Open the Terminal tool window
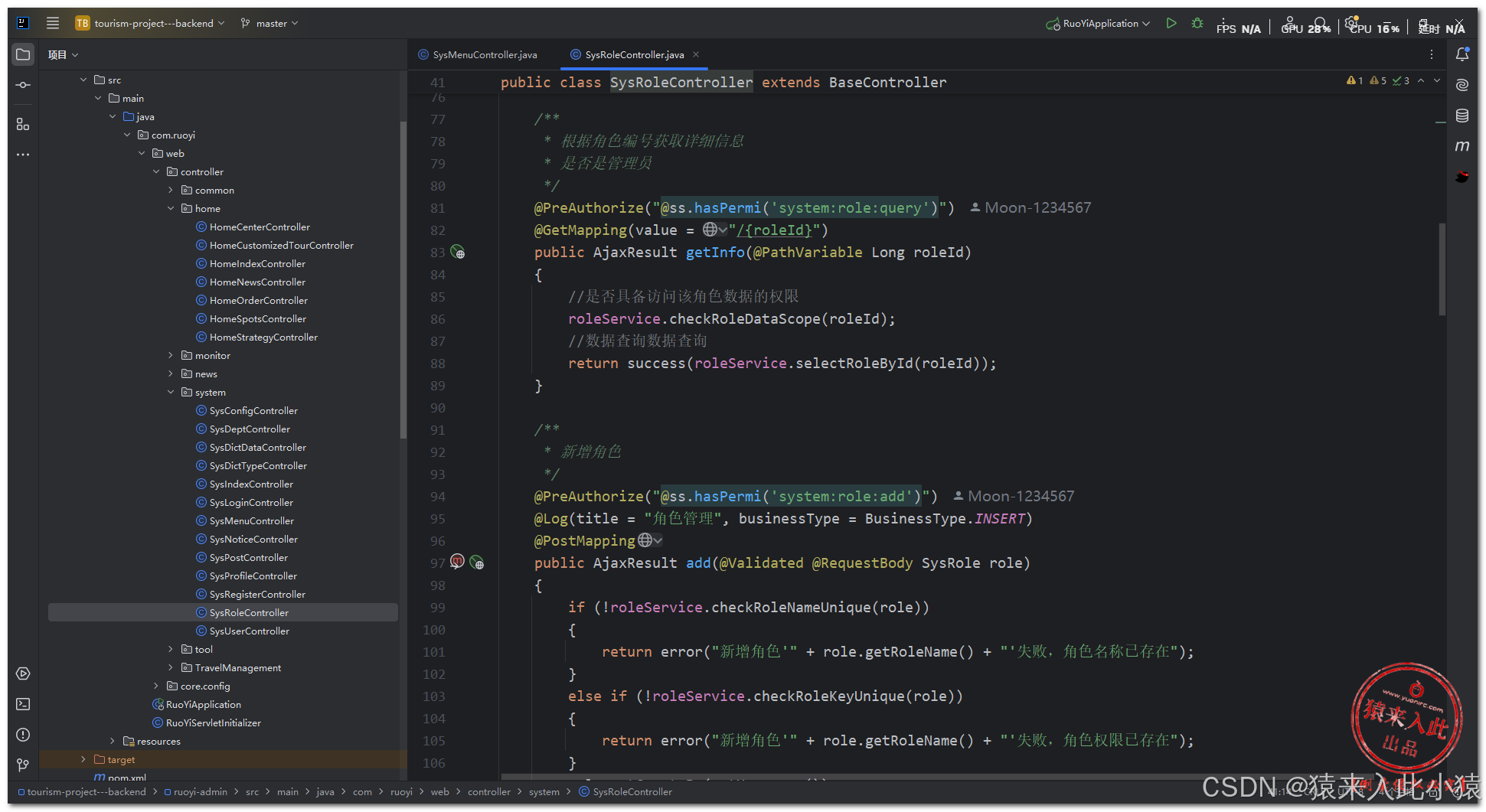This screenshot has width=1486, height=812. point(23,704)
